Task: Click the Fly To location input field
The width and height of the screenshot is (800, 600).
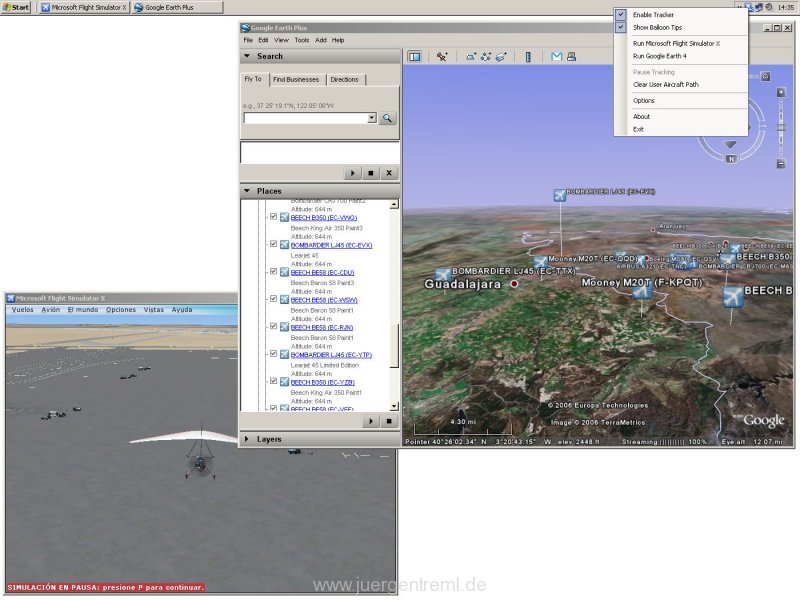Action: click(x=306, y=118)
